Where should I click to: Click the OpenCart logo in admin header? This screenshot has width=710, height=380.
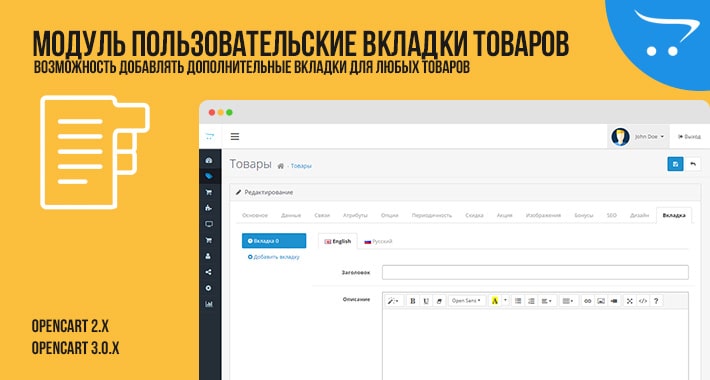point(209,136)
